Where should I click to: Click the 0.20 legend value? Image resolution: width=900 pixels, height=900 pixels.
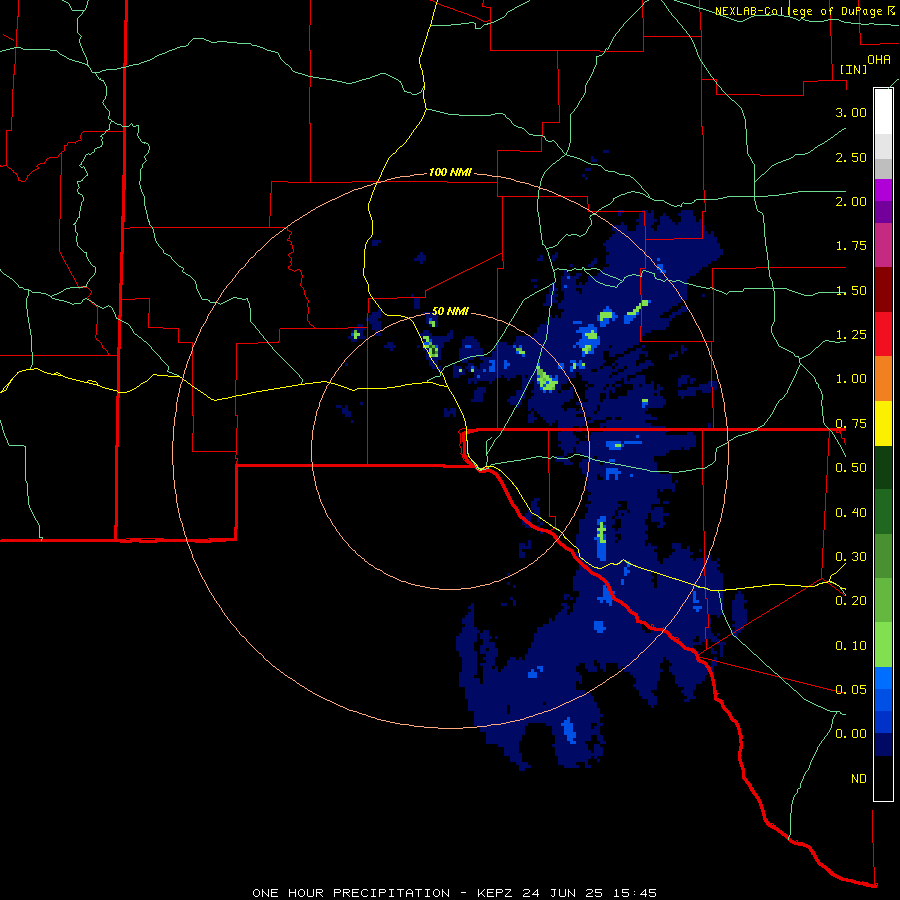tap(851, 601)
